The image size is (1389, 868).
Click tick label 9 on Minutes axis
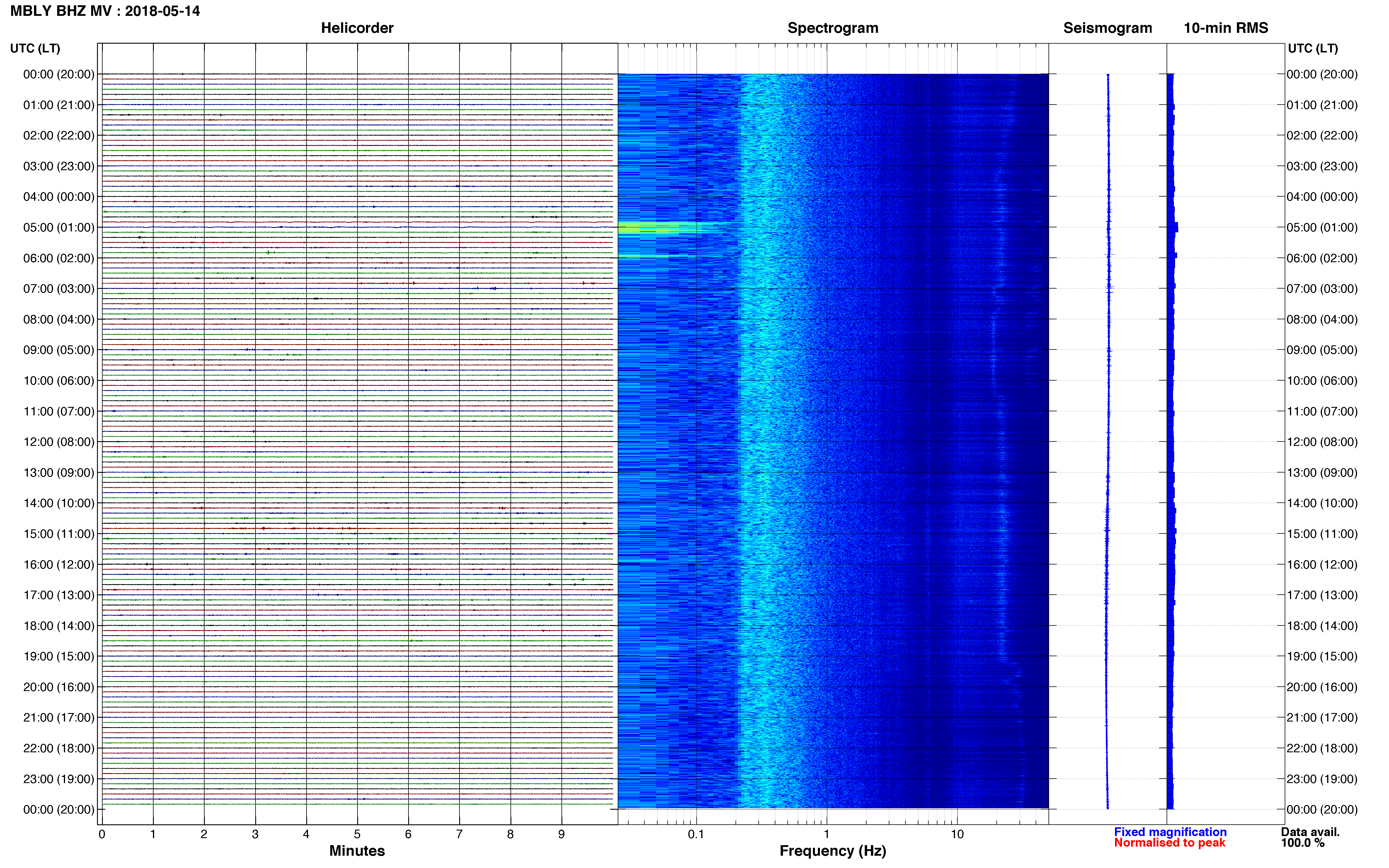click(561, 835)
